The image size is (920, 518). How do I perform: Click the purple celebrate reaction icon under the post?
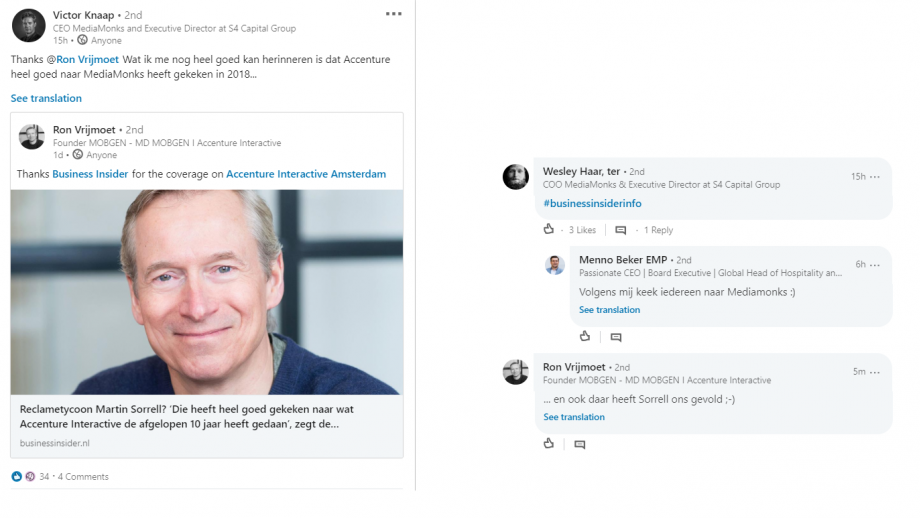(30, 476)
